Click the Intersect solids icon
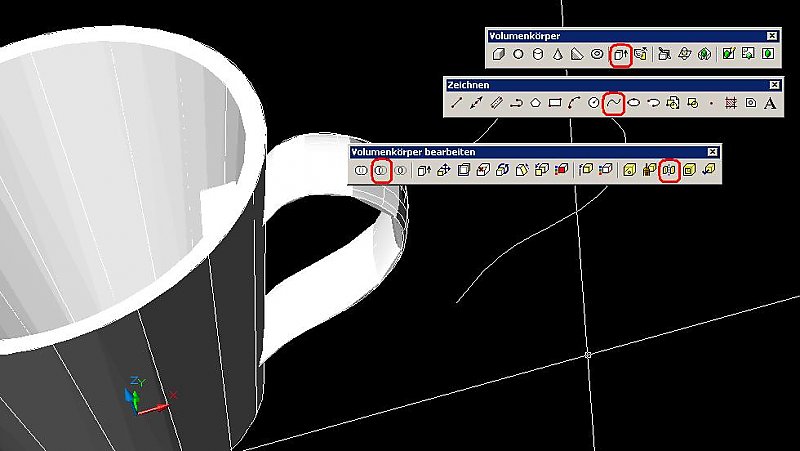The image size is (800, 451). click(x=401, y=170)
